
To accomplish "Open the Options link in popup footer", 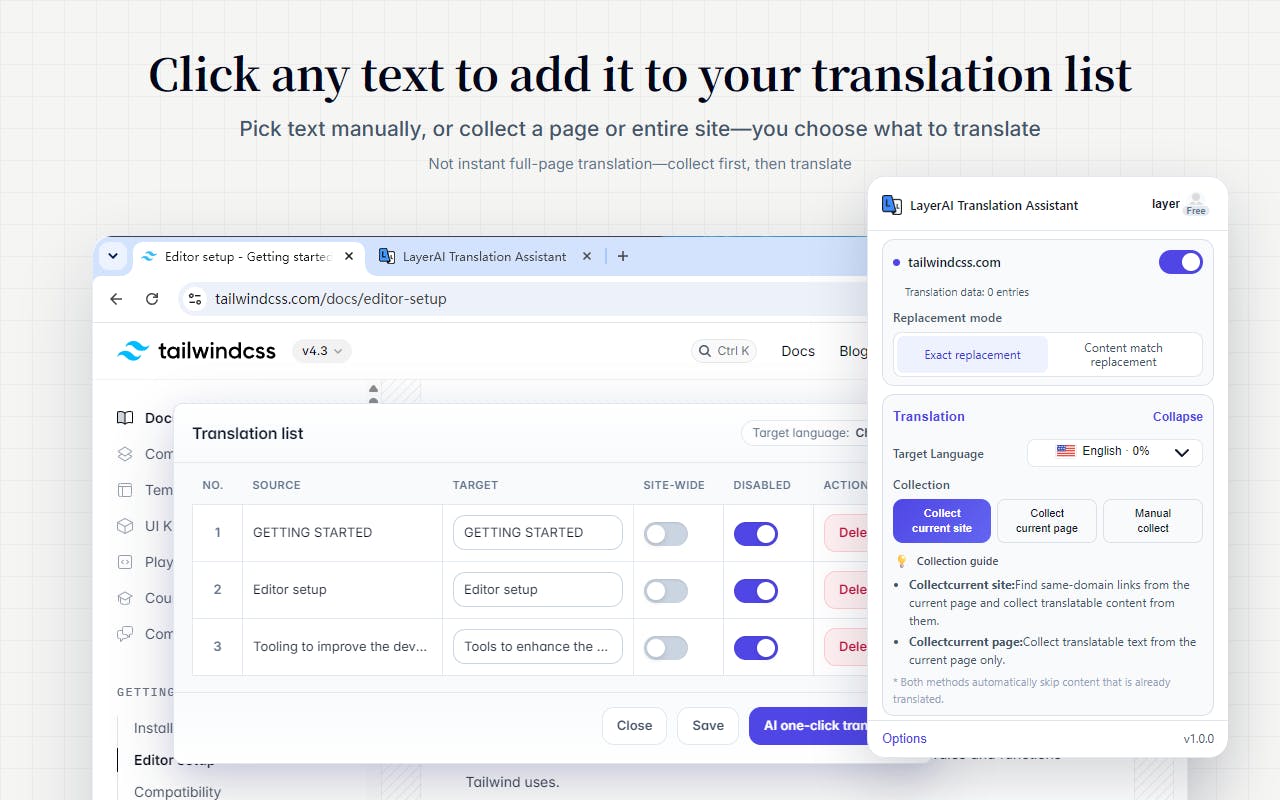I will [904, 739].
